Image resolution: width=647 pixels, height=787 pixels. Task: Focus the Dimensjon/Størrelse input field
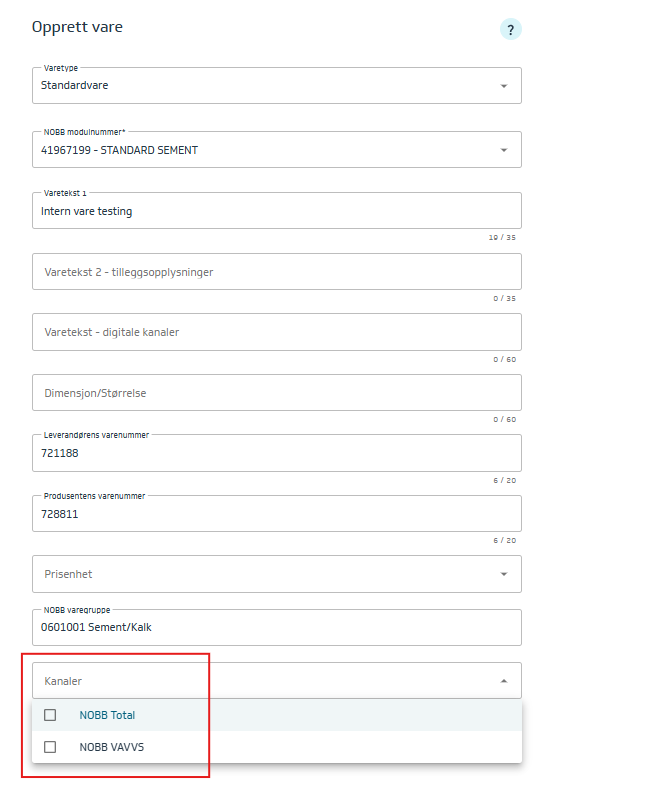tap(276, 393)
